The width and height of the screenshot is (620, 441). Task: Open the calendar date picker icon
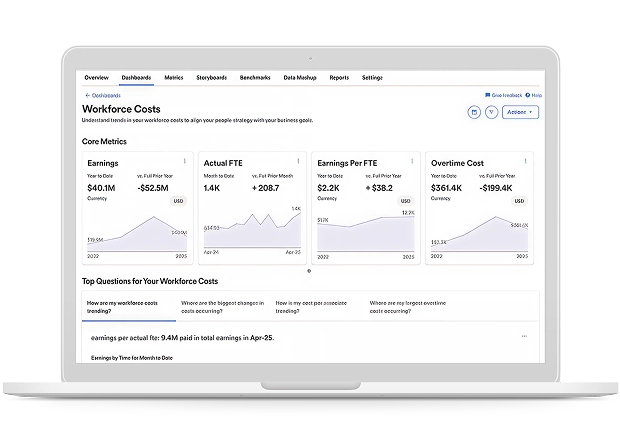[x=474, y=112]
